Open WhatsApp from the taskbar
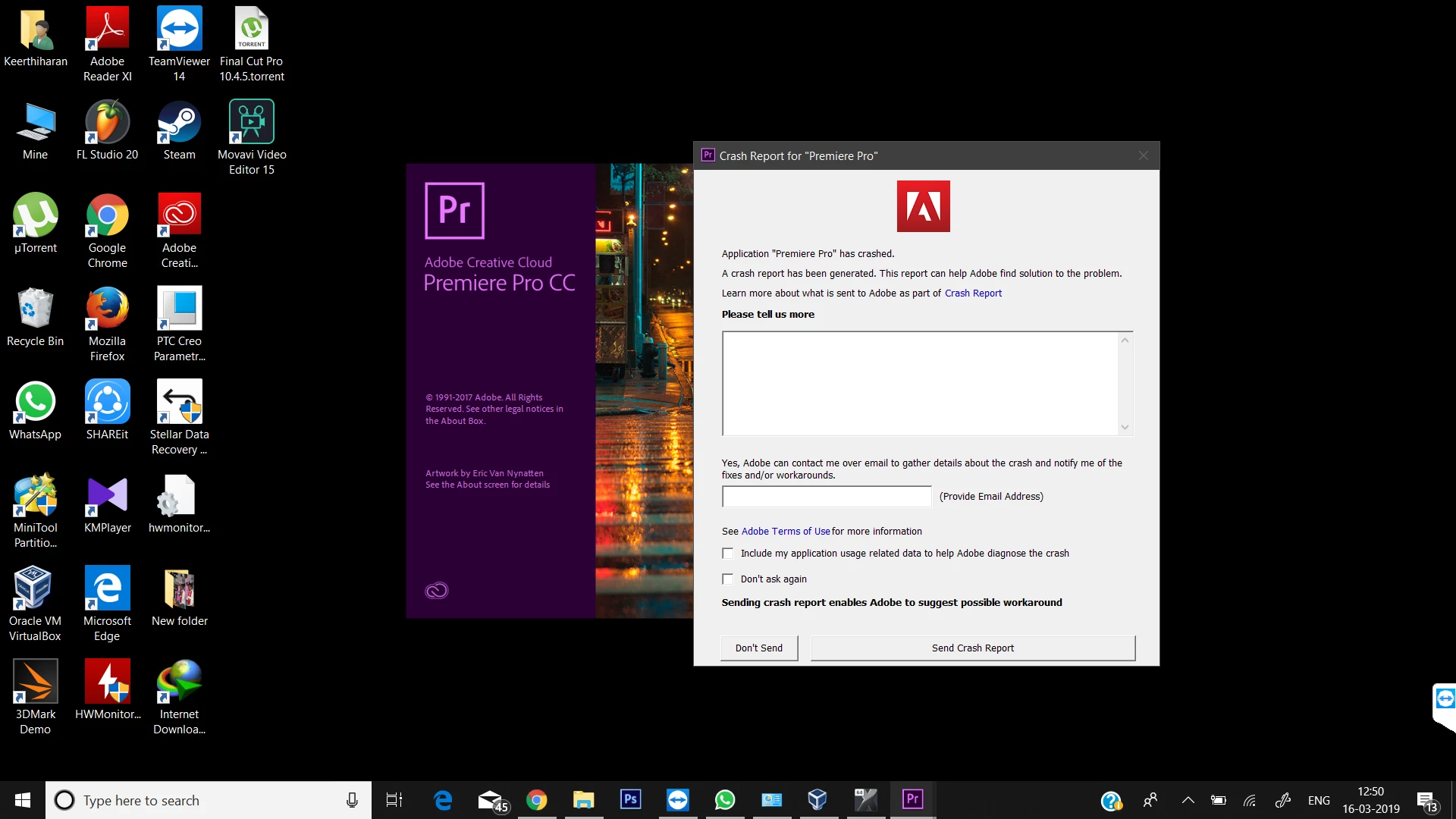The image size is (1456, 819). (x=724, y=799)
